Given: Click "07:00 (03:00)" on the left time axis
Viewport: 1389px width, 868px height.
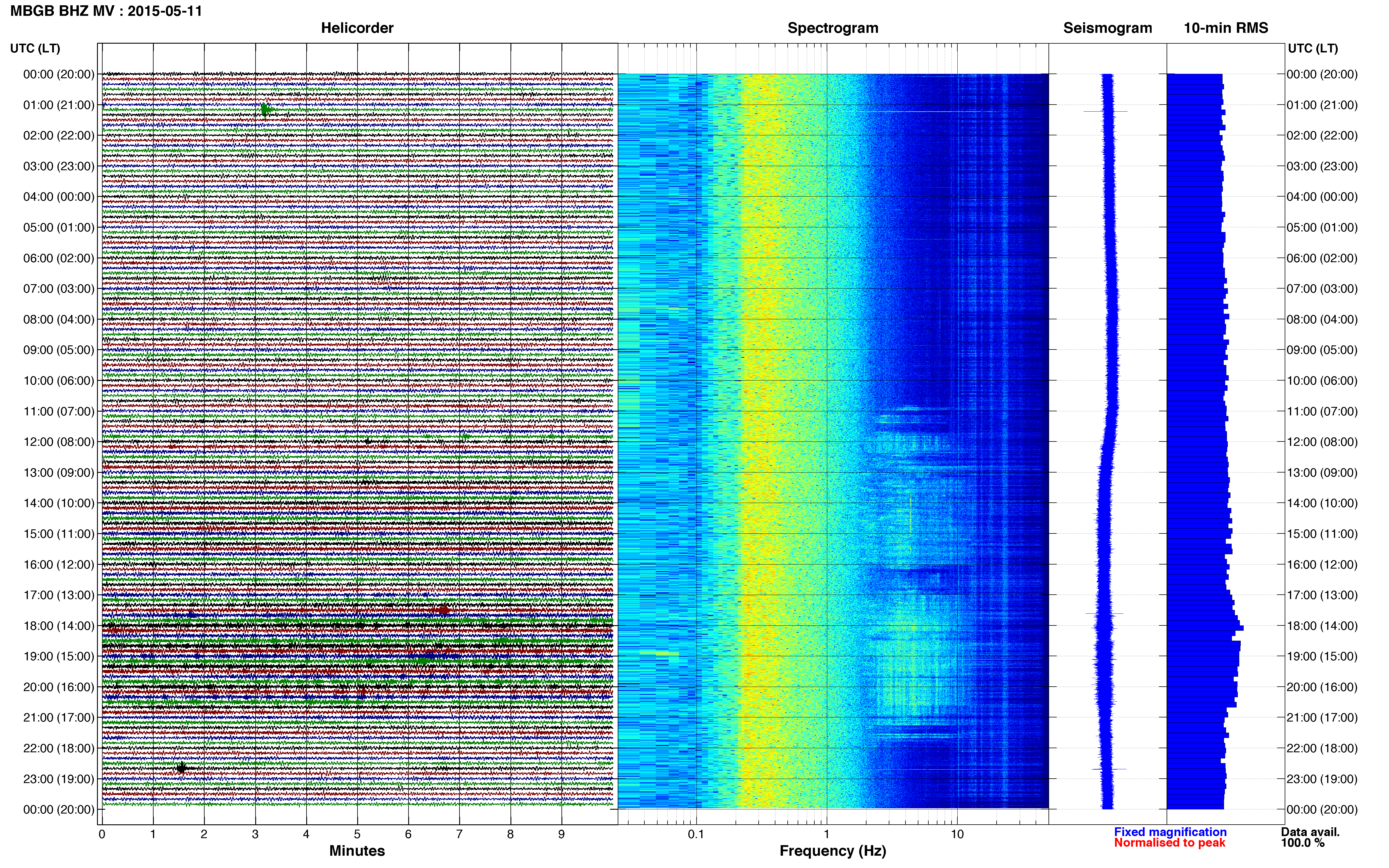Looking at the screenshot, I should (x=59, y=289).
